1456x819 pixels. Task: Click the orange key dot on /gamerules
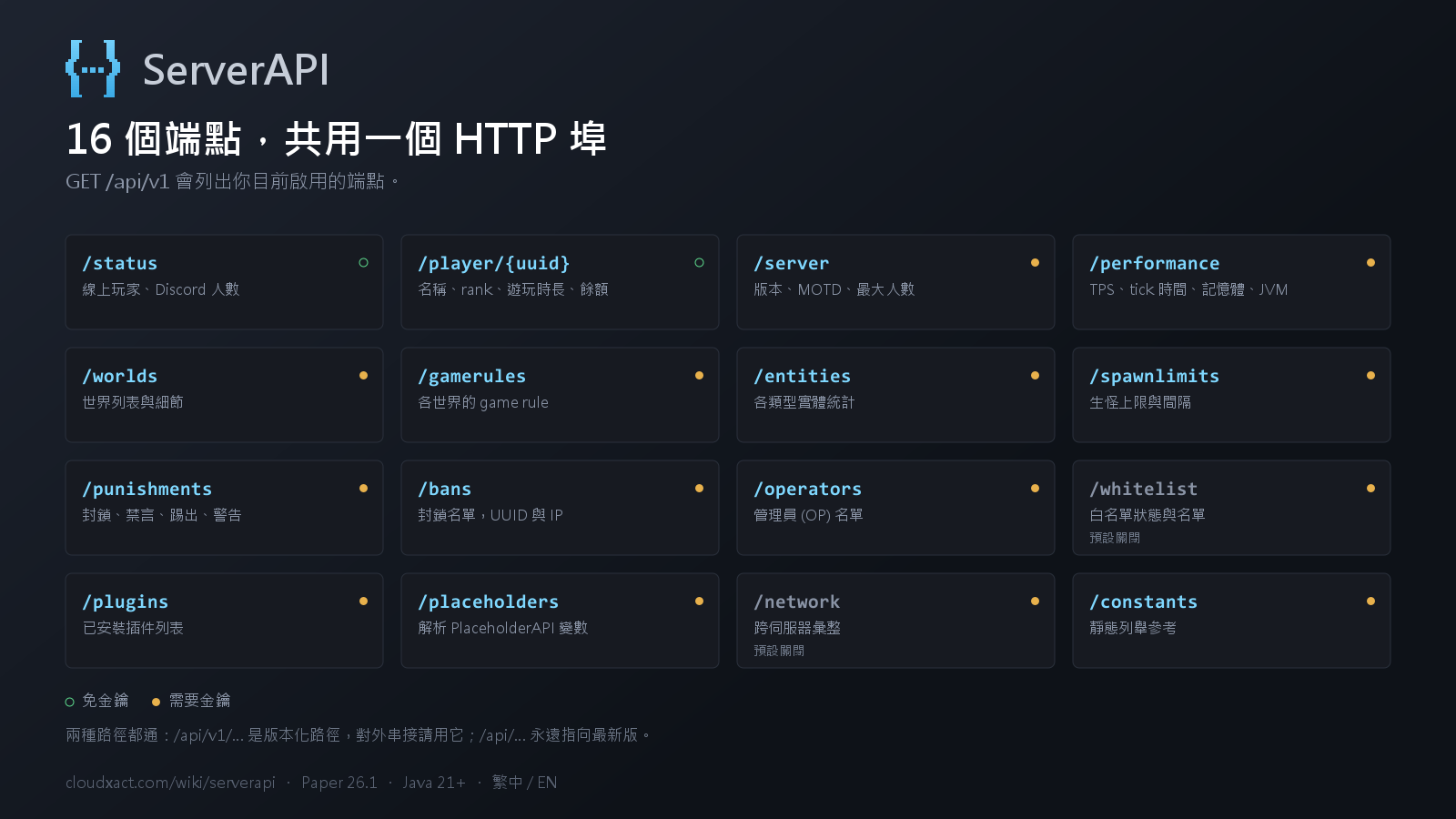[x=699, y=376]
